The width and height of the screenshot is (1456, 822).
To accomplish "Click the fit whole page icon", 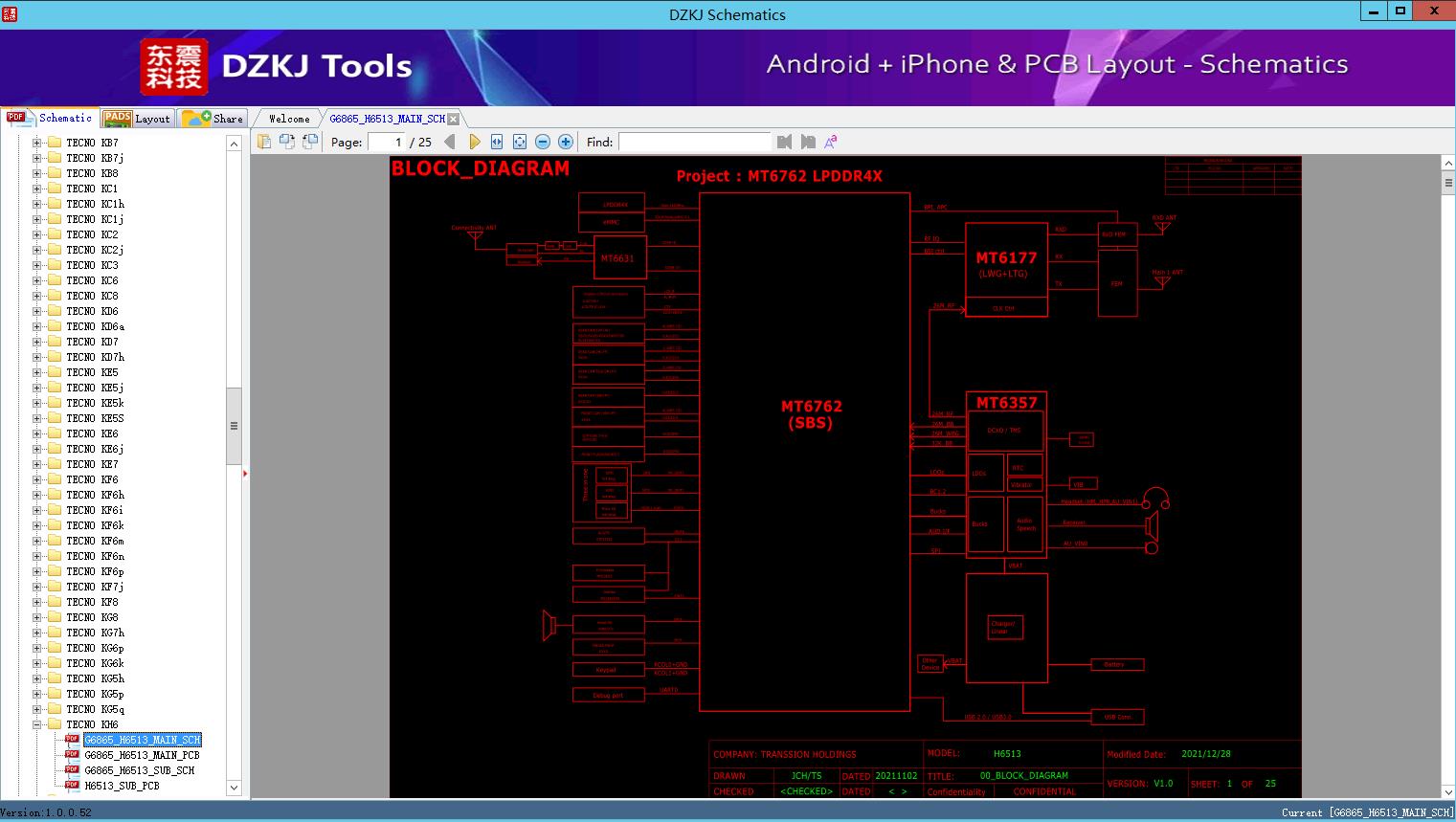I will [x=520, y=142].
